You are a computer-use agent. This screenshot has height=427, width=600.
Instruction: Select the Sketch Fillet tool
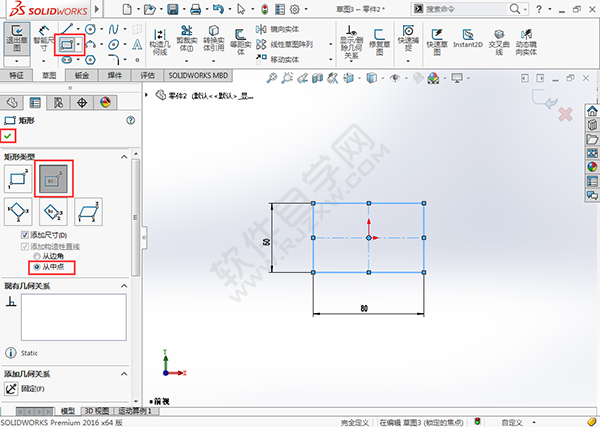click(x=114, y=60)
